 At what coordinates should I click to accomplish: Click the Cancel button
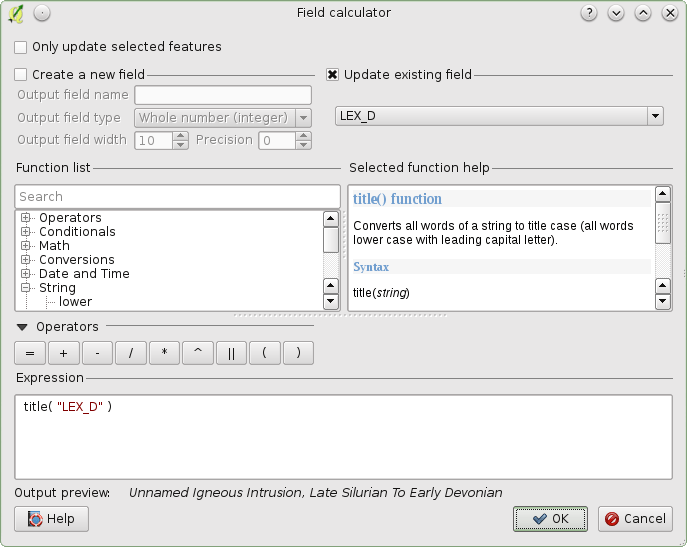coord(635,519)
